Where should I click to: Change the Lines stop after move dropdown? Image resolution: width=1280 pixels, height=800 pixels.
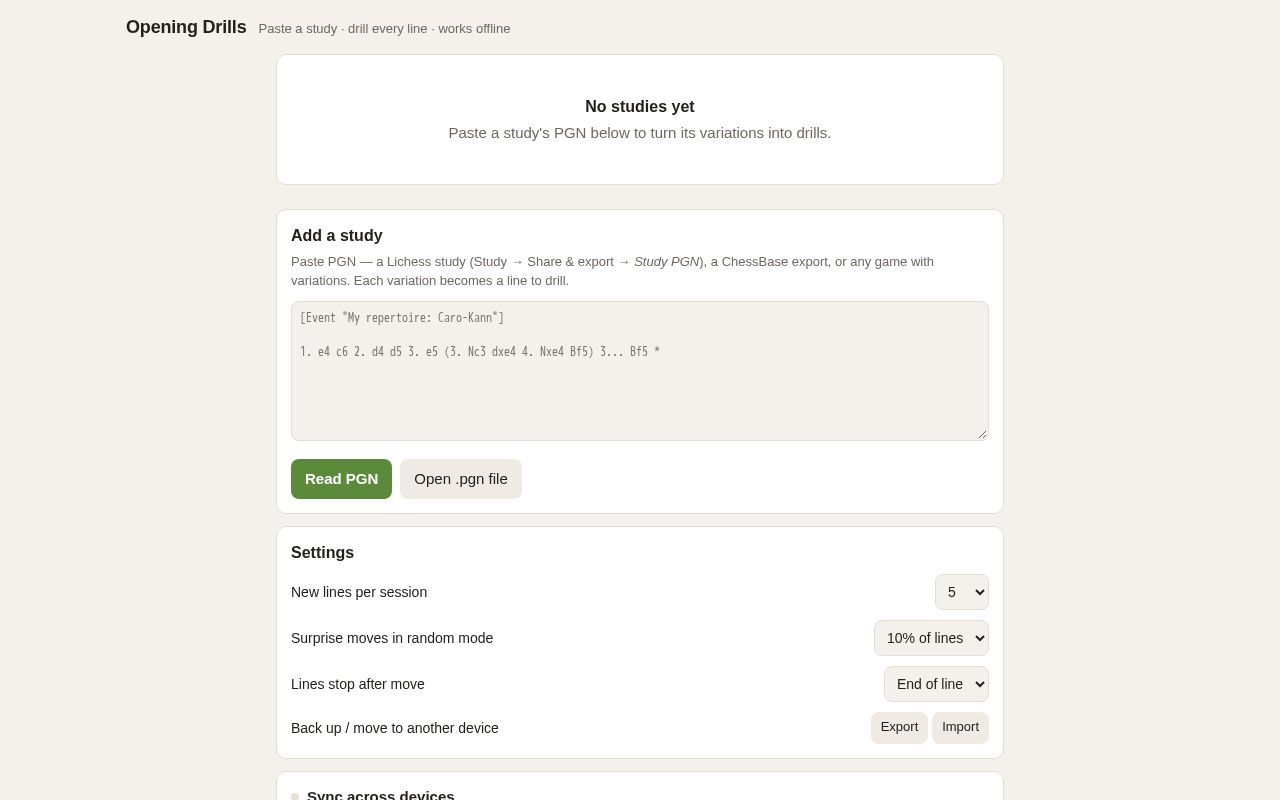[x=936, y=684]
